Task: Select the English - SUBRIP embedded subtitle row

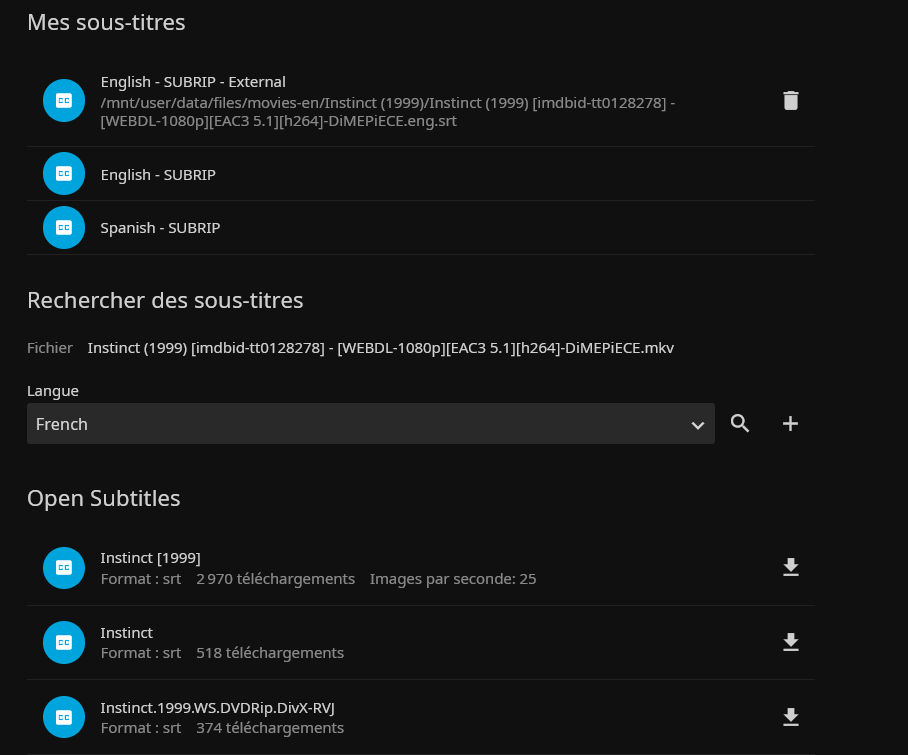Action: (158, 175)
